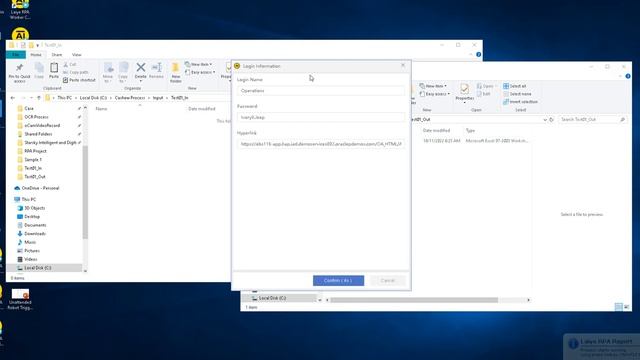
Task: Click Select none in Test01_Out ribbon
Action: pos(517,94)
